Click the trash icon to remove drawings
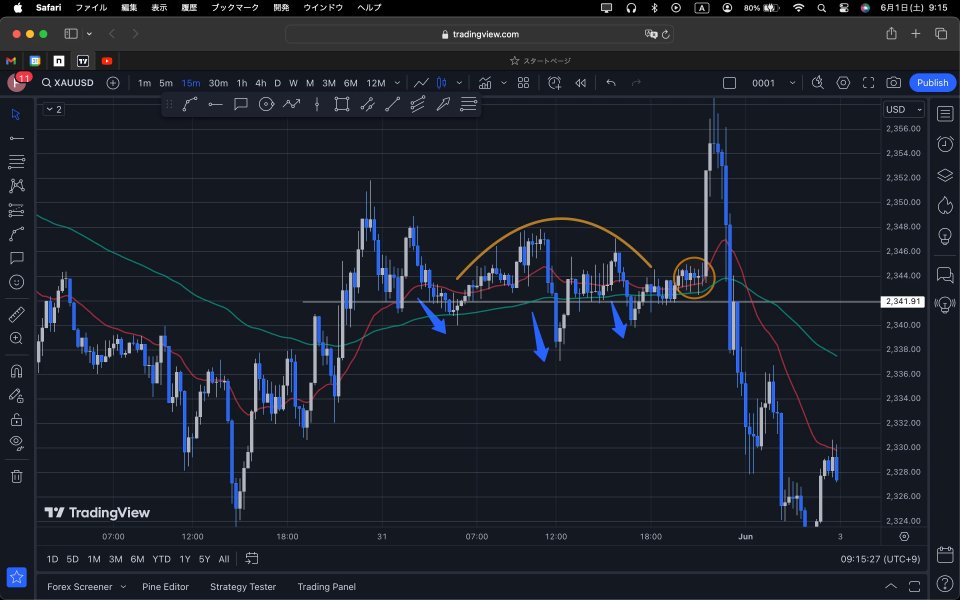 (16, 476)
